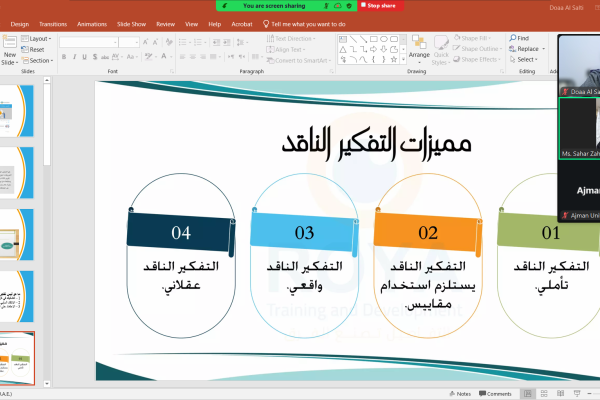Screen dimensions: 600x400
Task: Expand the shapes gallery More arrow
Action: 403,59
